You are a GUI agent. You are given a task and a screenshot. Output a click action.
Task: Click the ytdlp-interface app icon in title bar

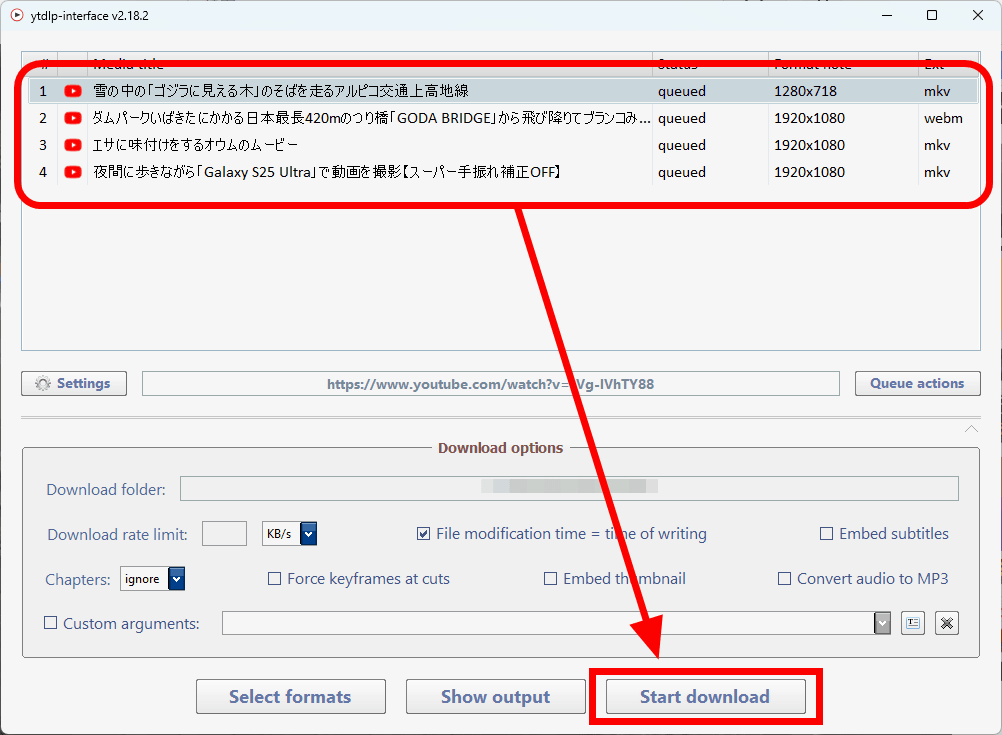click(x=16, y=16)
